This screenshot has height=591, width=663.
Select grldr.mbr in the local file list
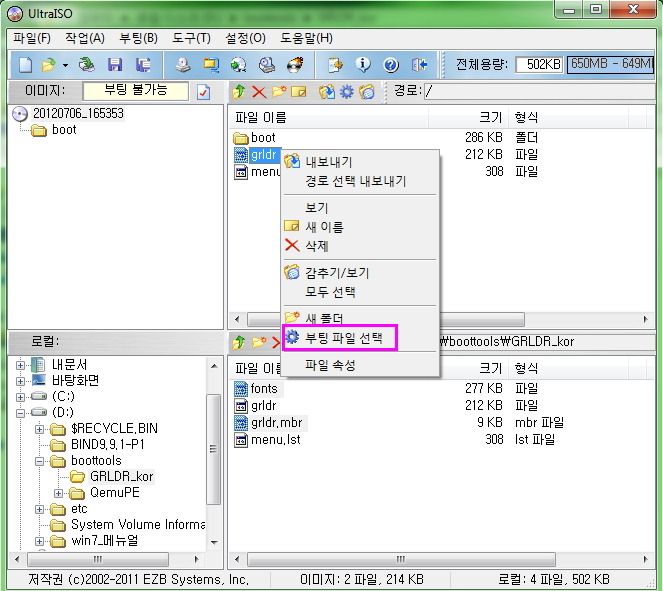[277, 423]
